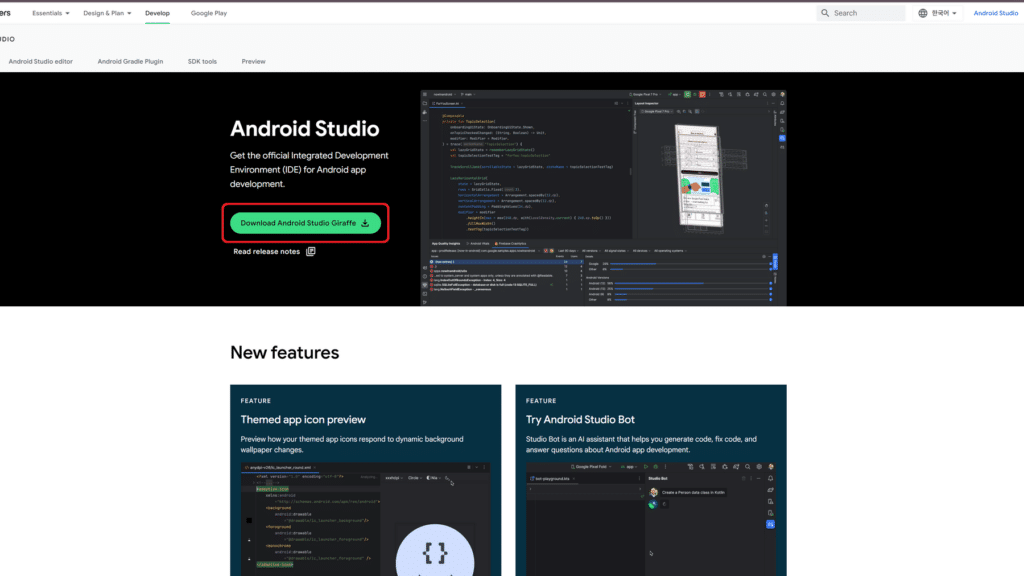Click the globe language icon

coord(923,13)
